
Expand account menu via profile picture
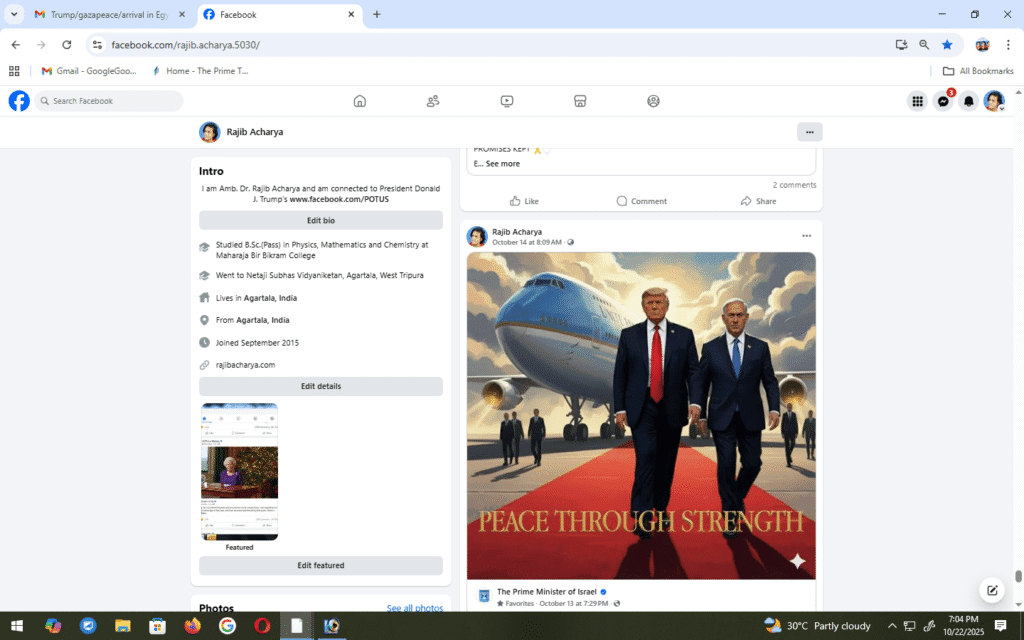coord(993,101)
